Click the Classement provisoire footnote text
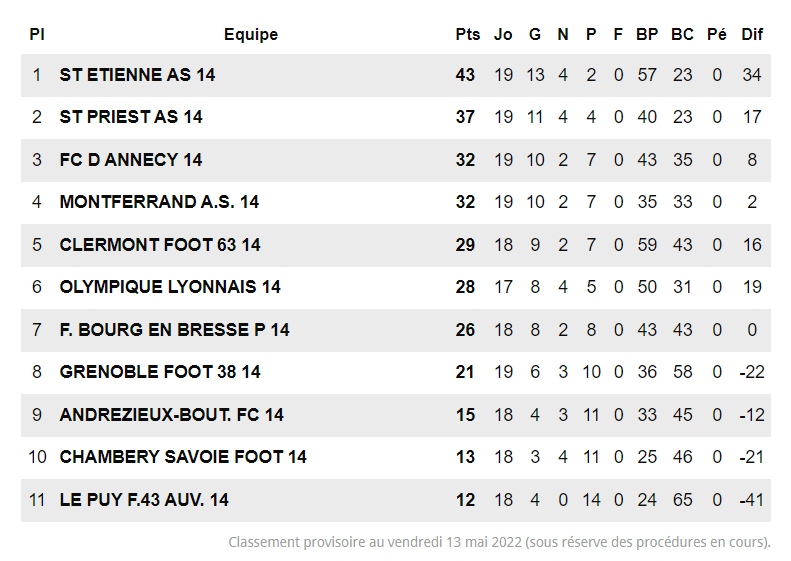The image size is (791, 561). tap(499, 543)
